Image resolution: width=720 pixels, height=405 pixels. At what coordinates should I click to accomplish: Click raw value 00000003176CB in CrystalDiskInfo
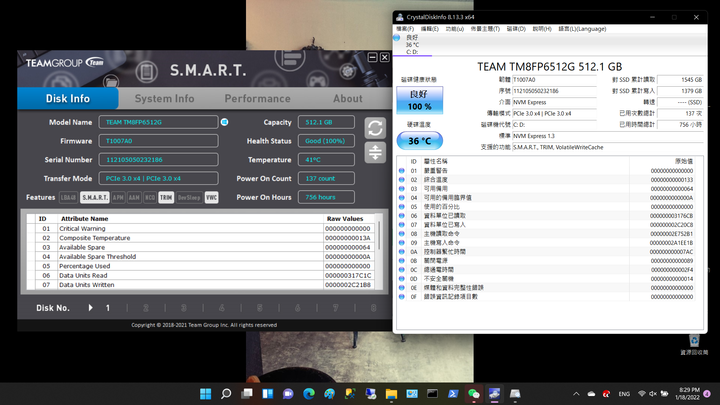pyautogui.click(x=671, y=216)
